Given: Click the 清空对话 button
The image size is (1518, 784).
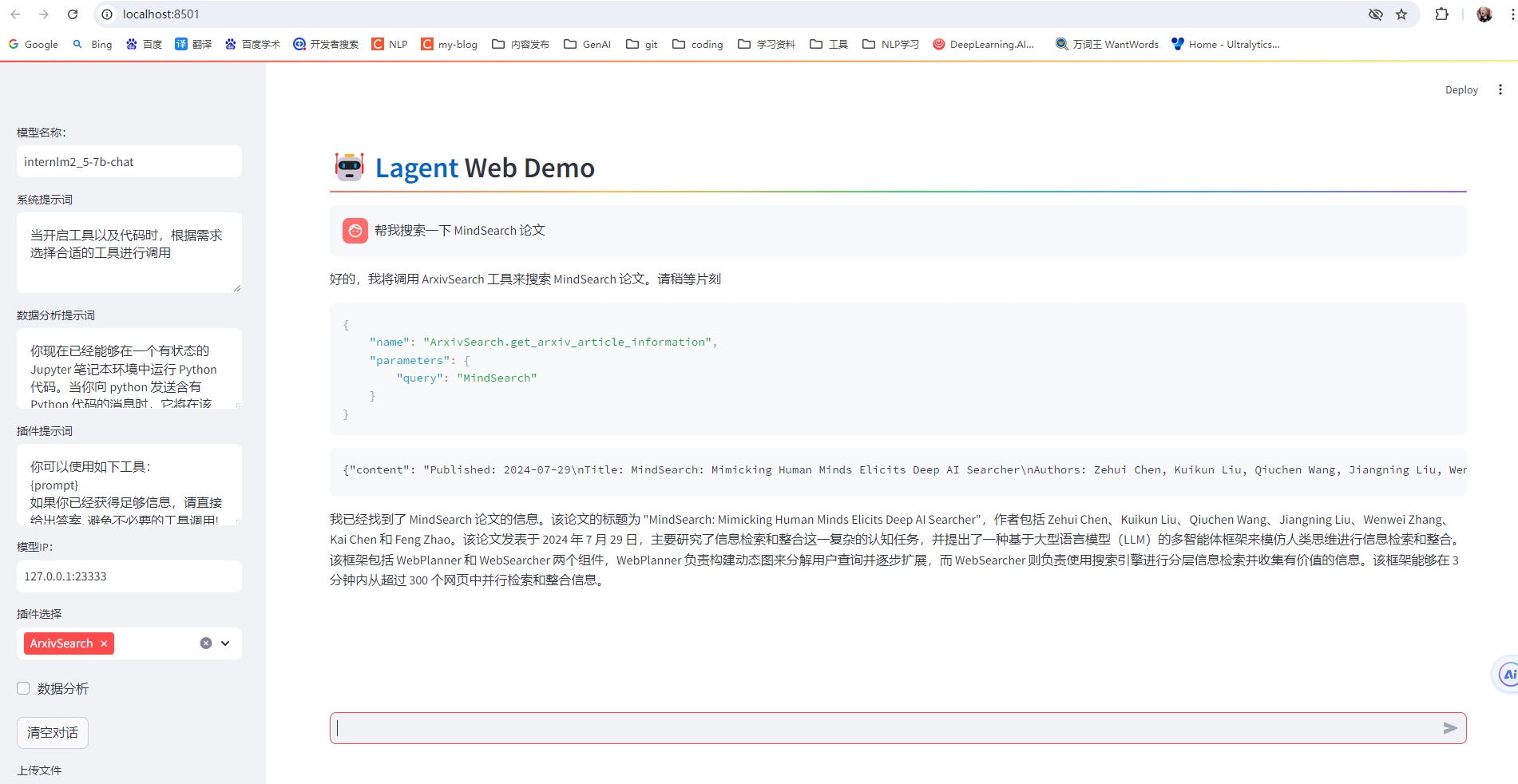Looking at the screenshot, I should pos(53,733).
